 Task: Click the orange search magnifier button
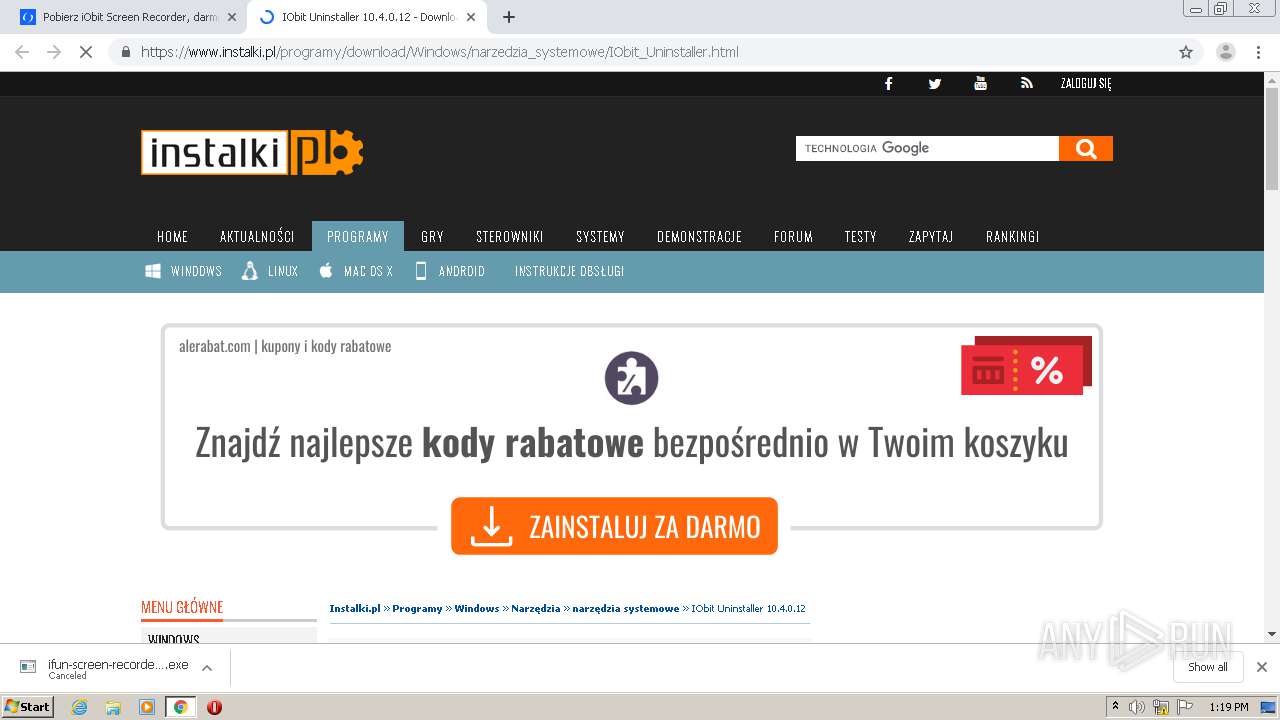1086,149
